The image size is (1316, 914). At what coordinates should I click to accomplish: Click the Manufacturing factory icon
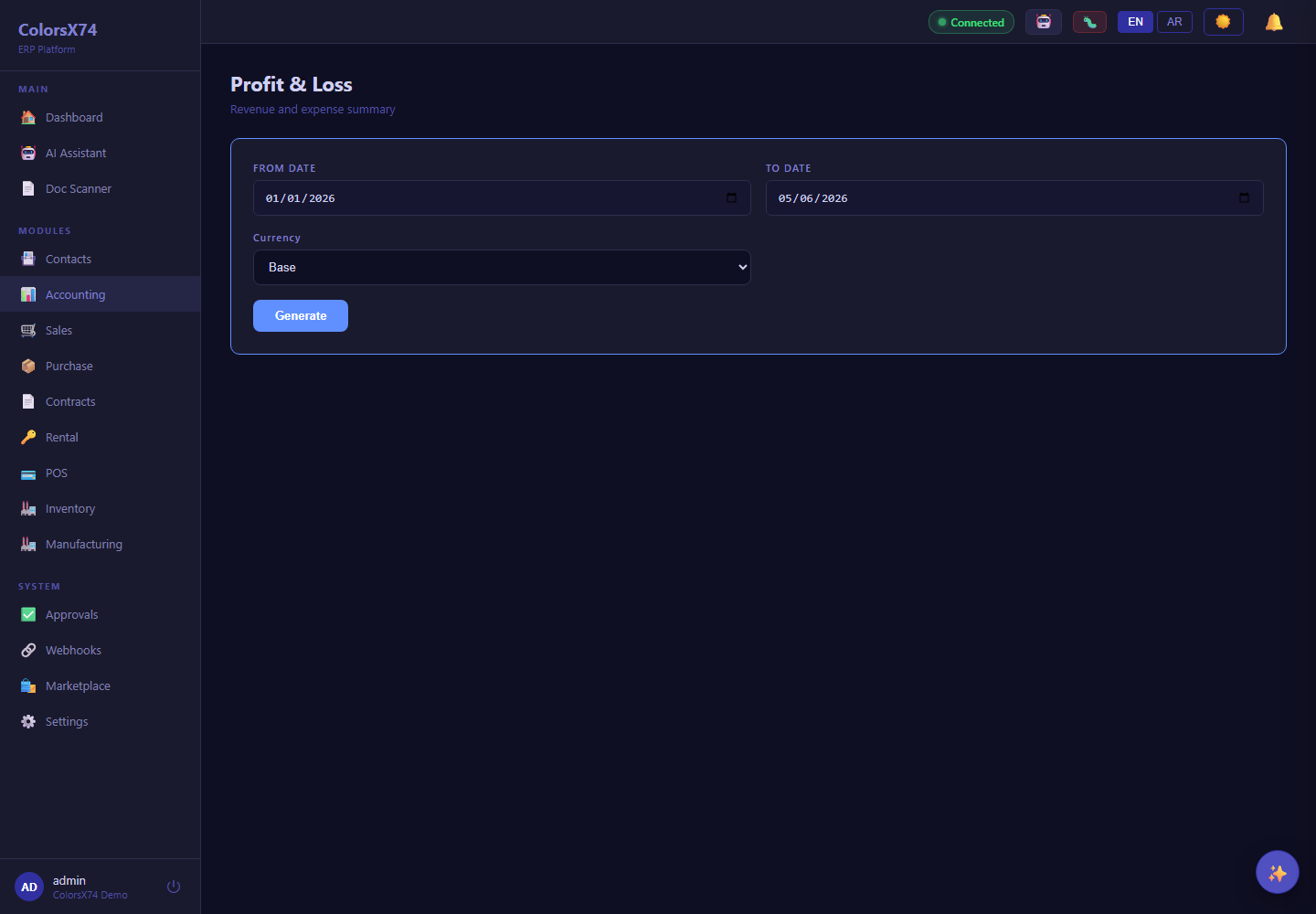click(28, 544)
